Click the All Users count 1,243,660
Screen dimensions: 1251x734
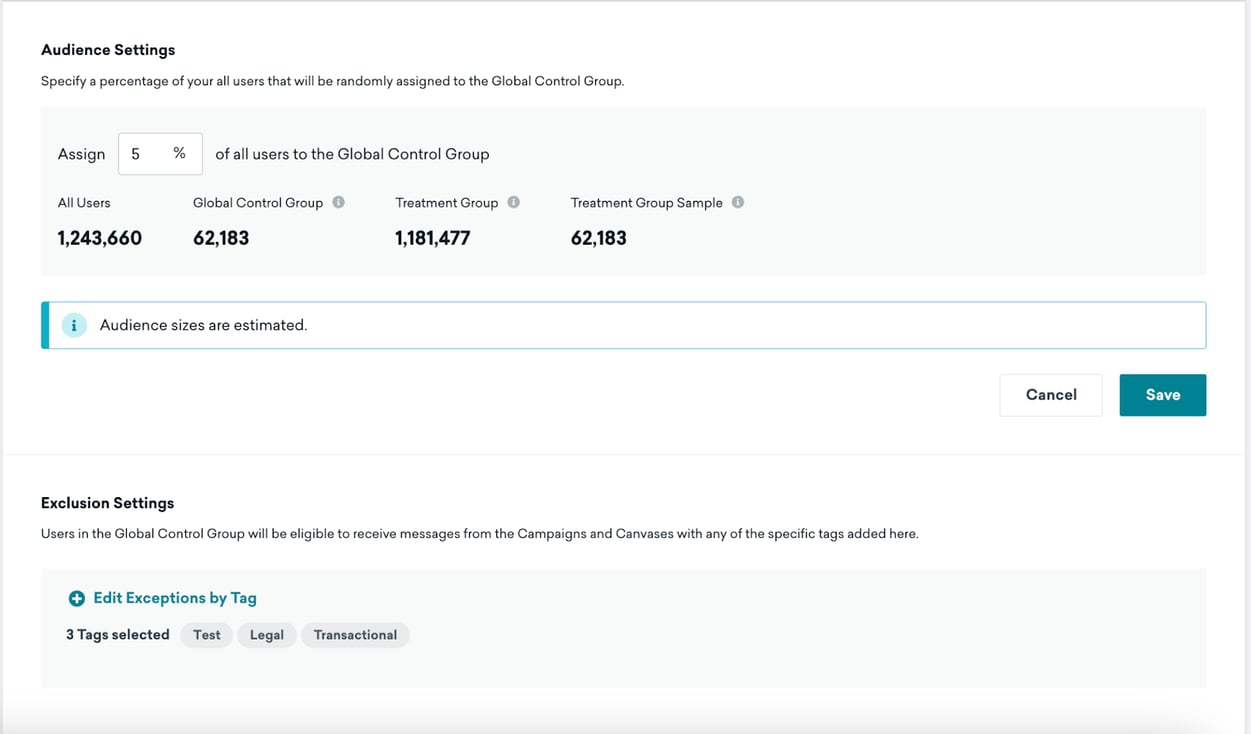pos(100,238)
